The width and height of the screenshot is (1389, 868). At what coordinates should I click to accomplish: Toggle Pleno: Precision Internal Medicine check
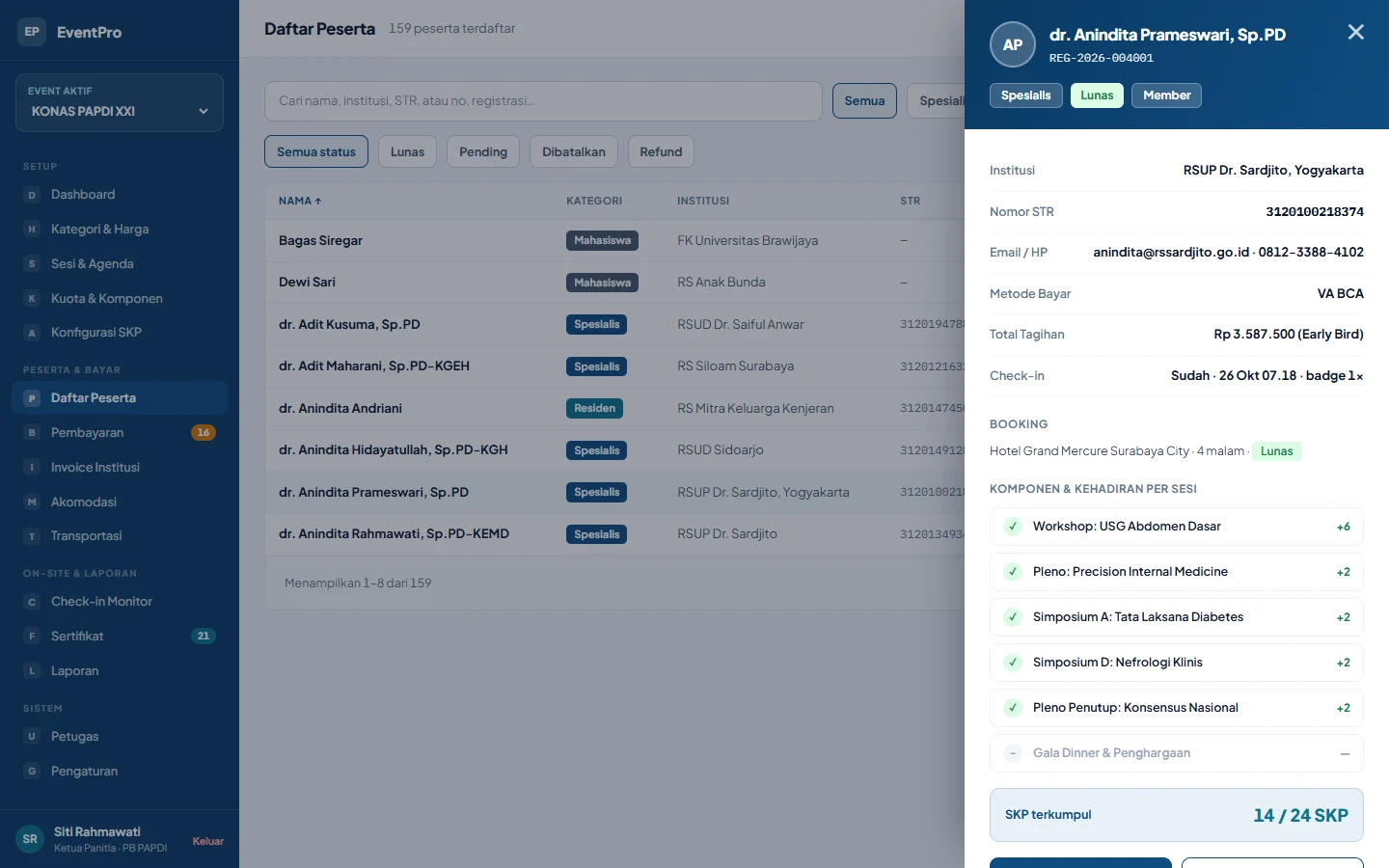pyautogui.click(x=1013, y=572)
